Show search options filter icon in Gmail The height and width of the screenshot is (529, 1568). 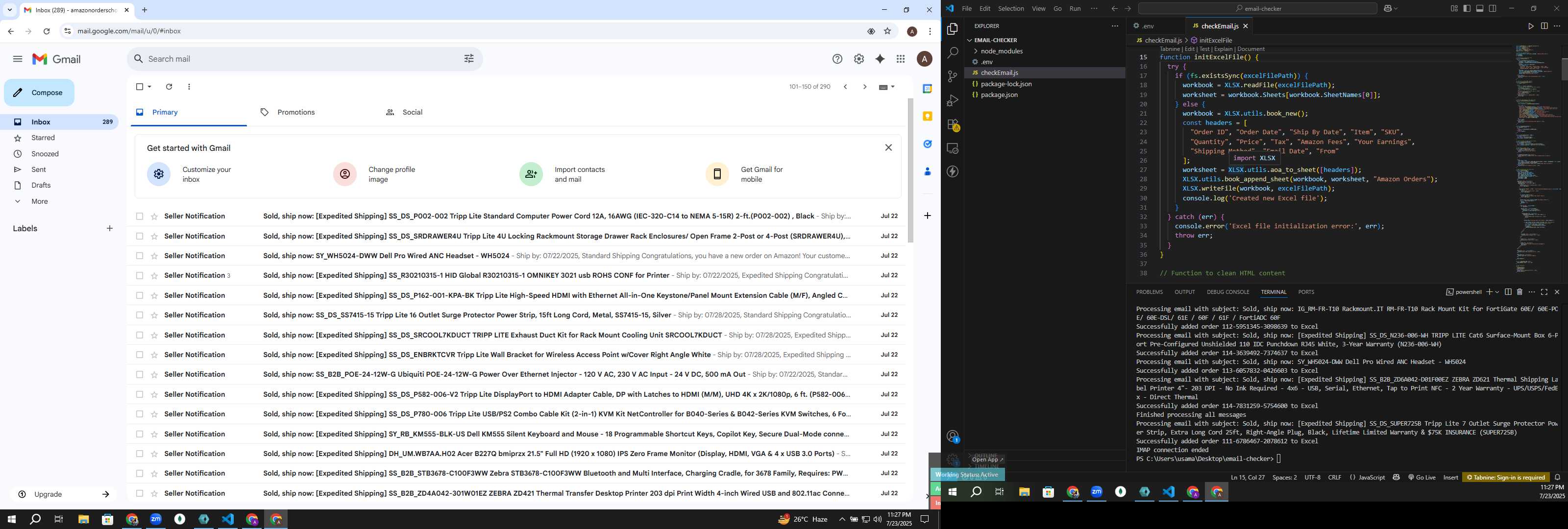pyautogui.click(x=469, y=59)
